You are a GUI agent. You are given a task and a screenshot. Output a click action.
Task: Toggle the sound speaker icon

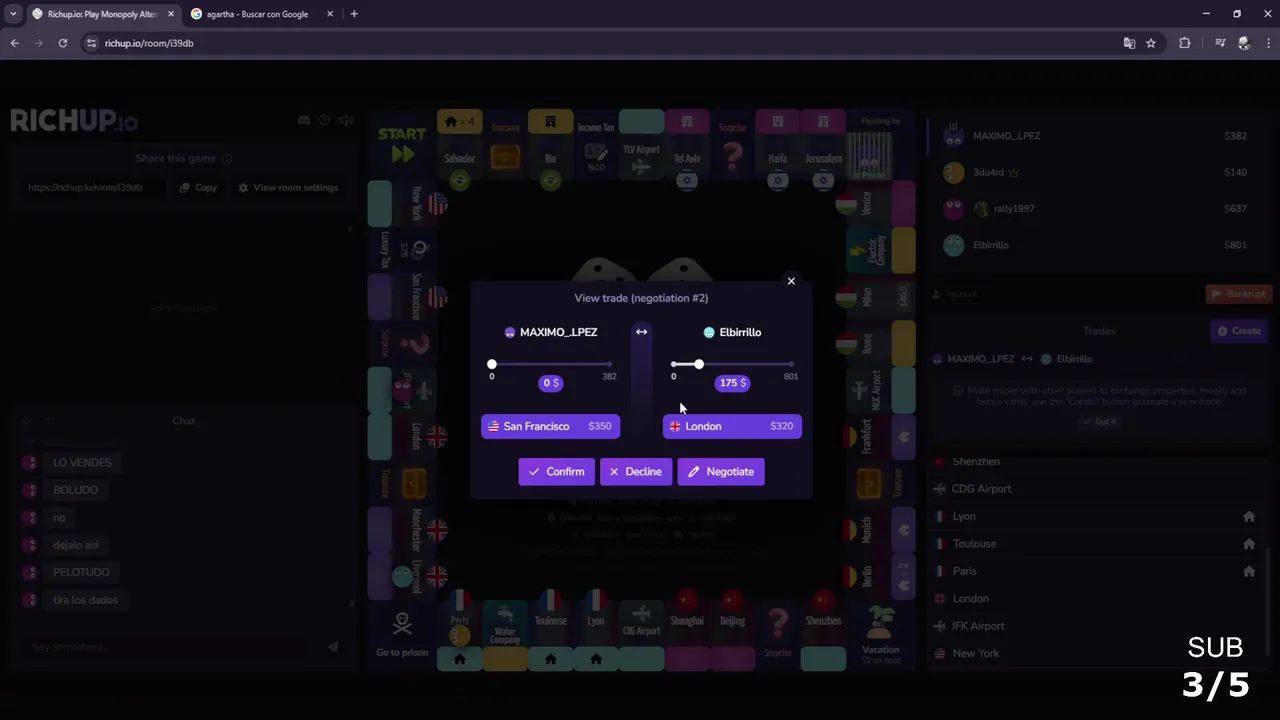point(346,120)
